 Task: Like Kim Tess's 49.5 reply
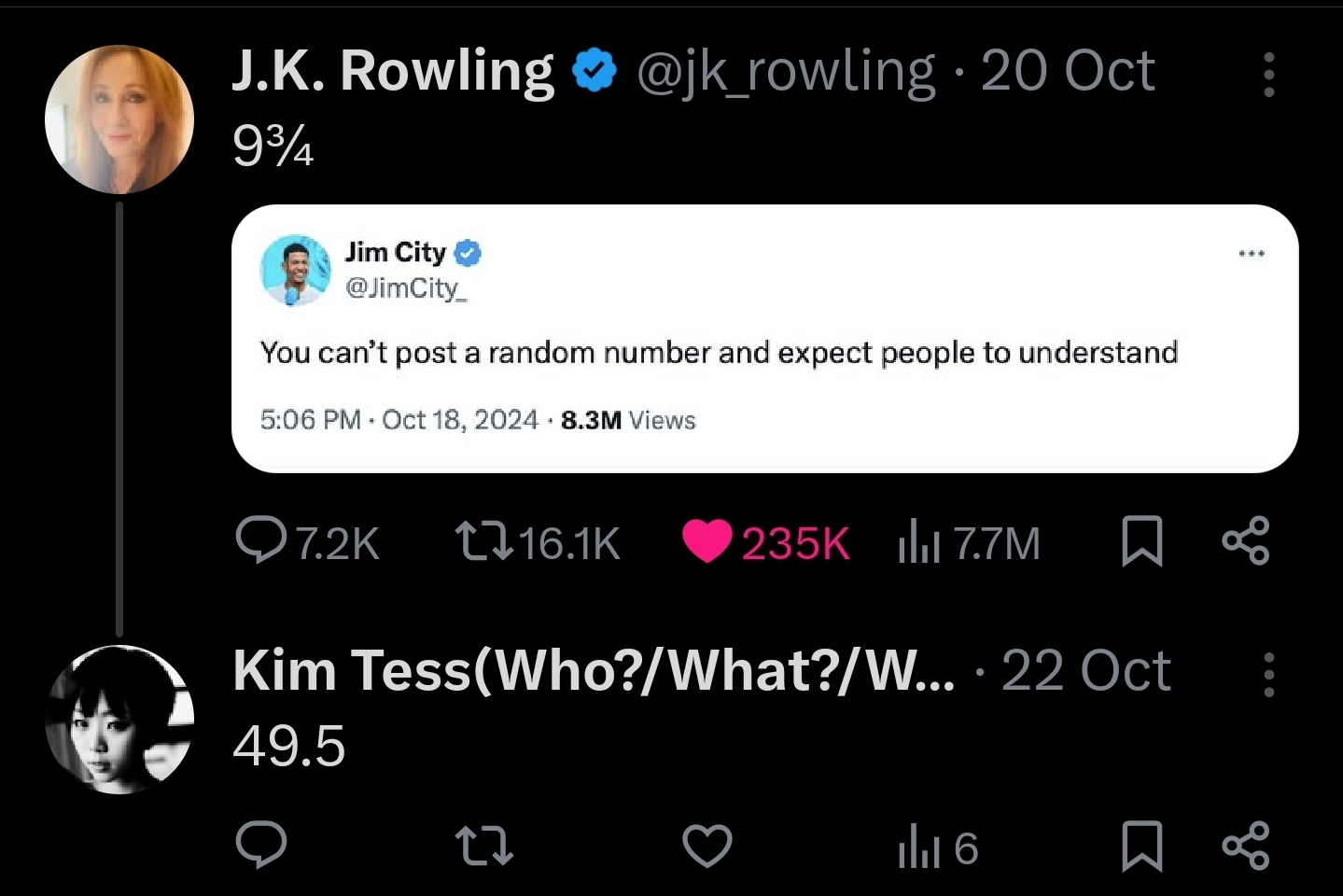(x=706, y=847)
